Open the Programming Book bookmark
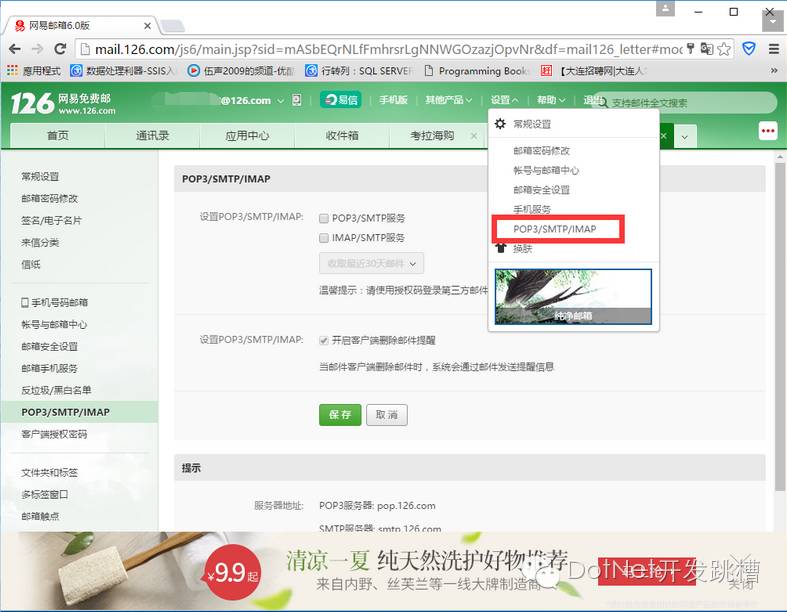The height and width of the screenshot is (612, 787). (477, 71)
